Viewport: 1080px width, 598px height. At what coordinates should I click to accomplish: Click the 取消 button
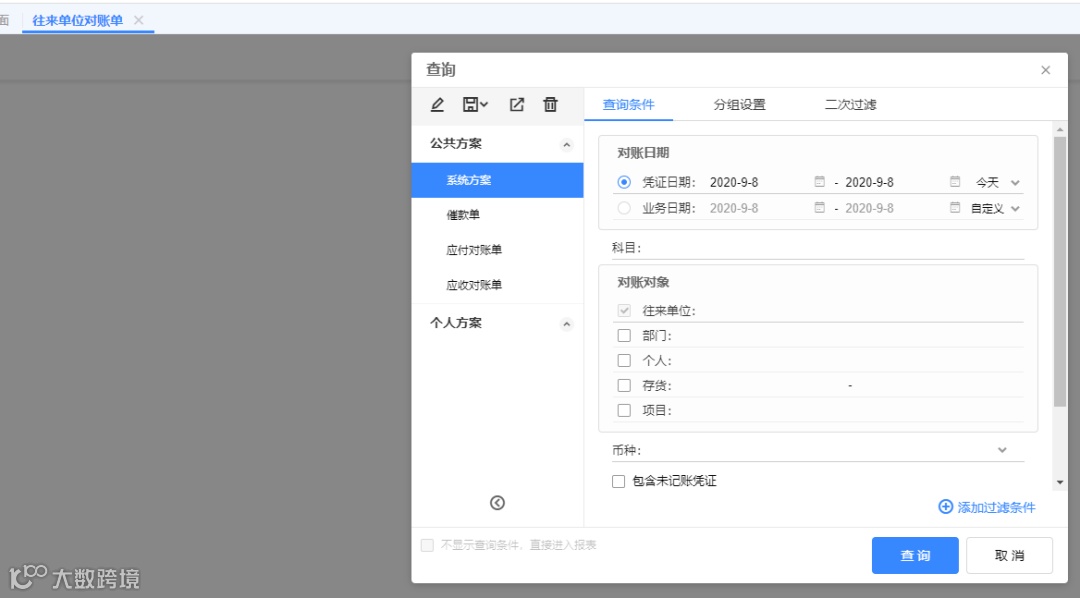click(x=1009, y=555)
